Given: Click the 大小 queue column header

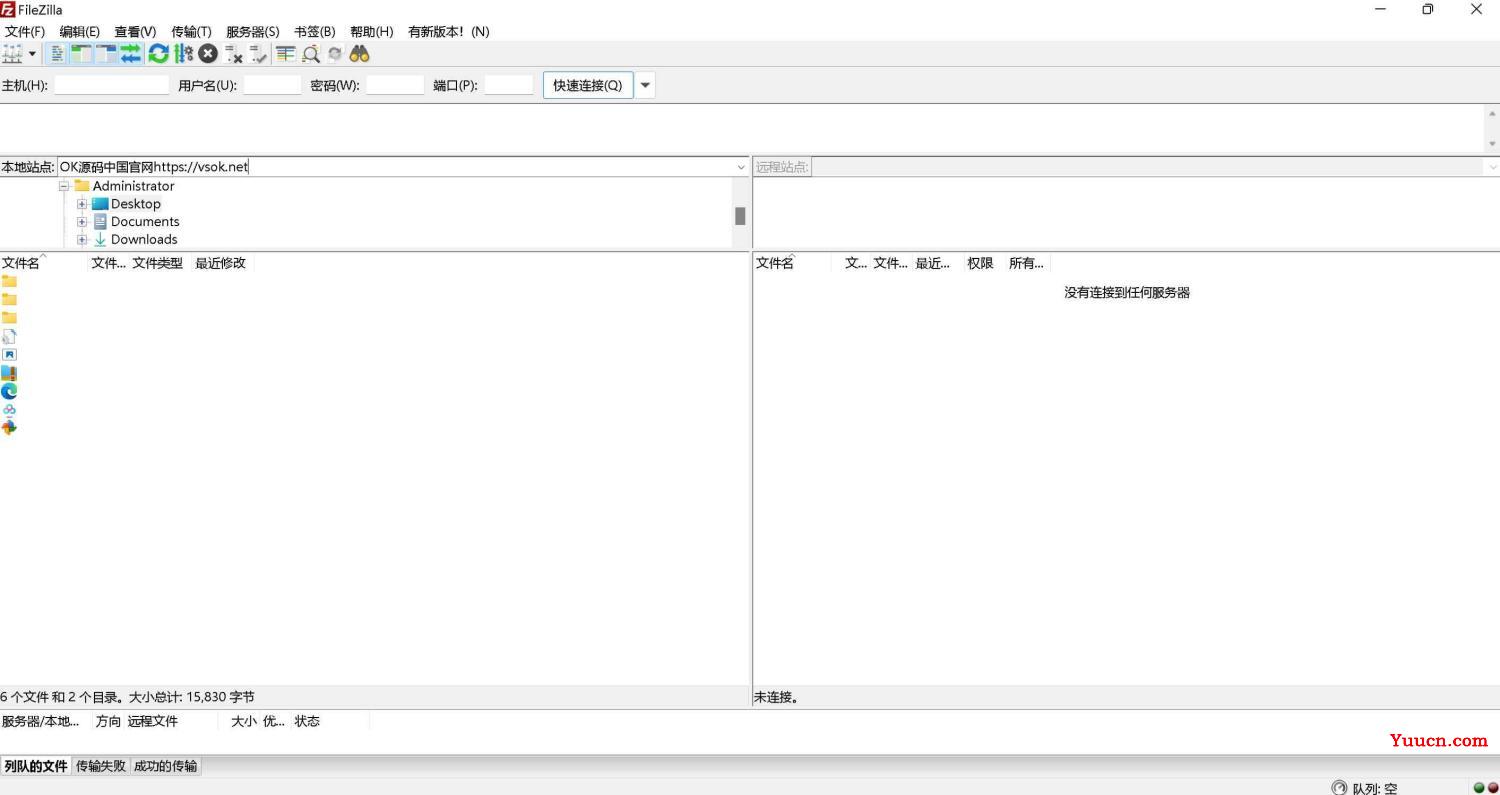Looking at the screenshot, I should coord(244,721).
